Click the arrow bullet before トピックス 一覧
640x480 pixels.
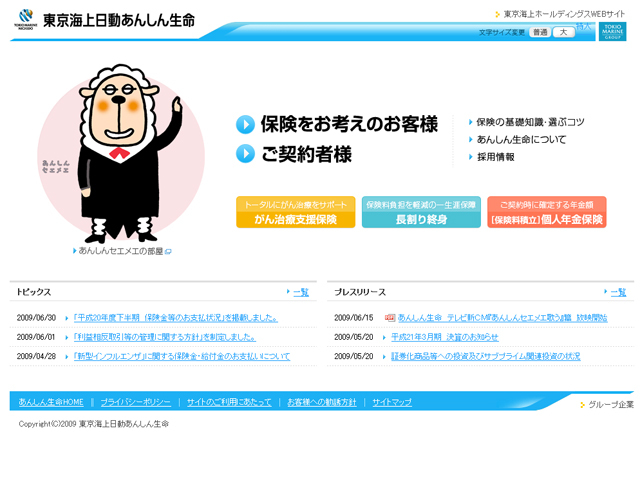pyautogui.click(x=288, y=291)
